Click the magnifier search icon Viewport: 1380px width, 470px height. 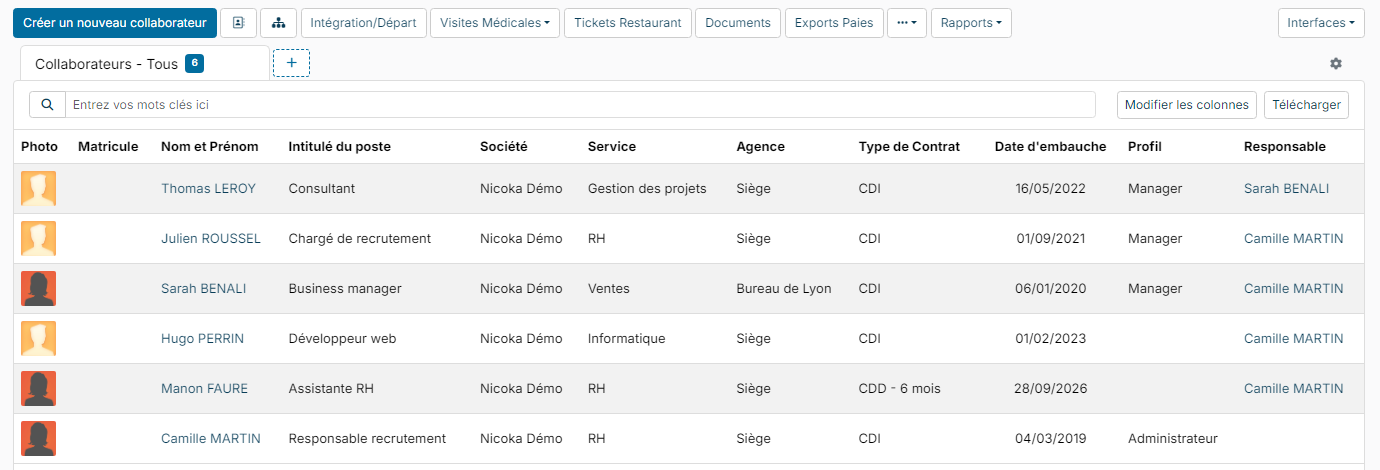tap(47, 104)
